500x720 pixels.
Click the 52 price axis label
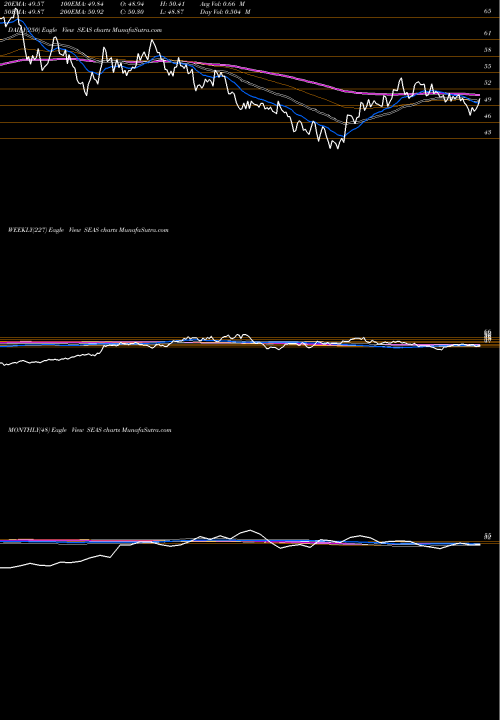[x=488, y=83]
